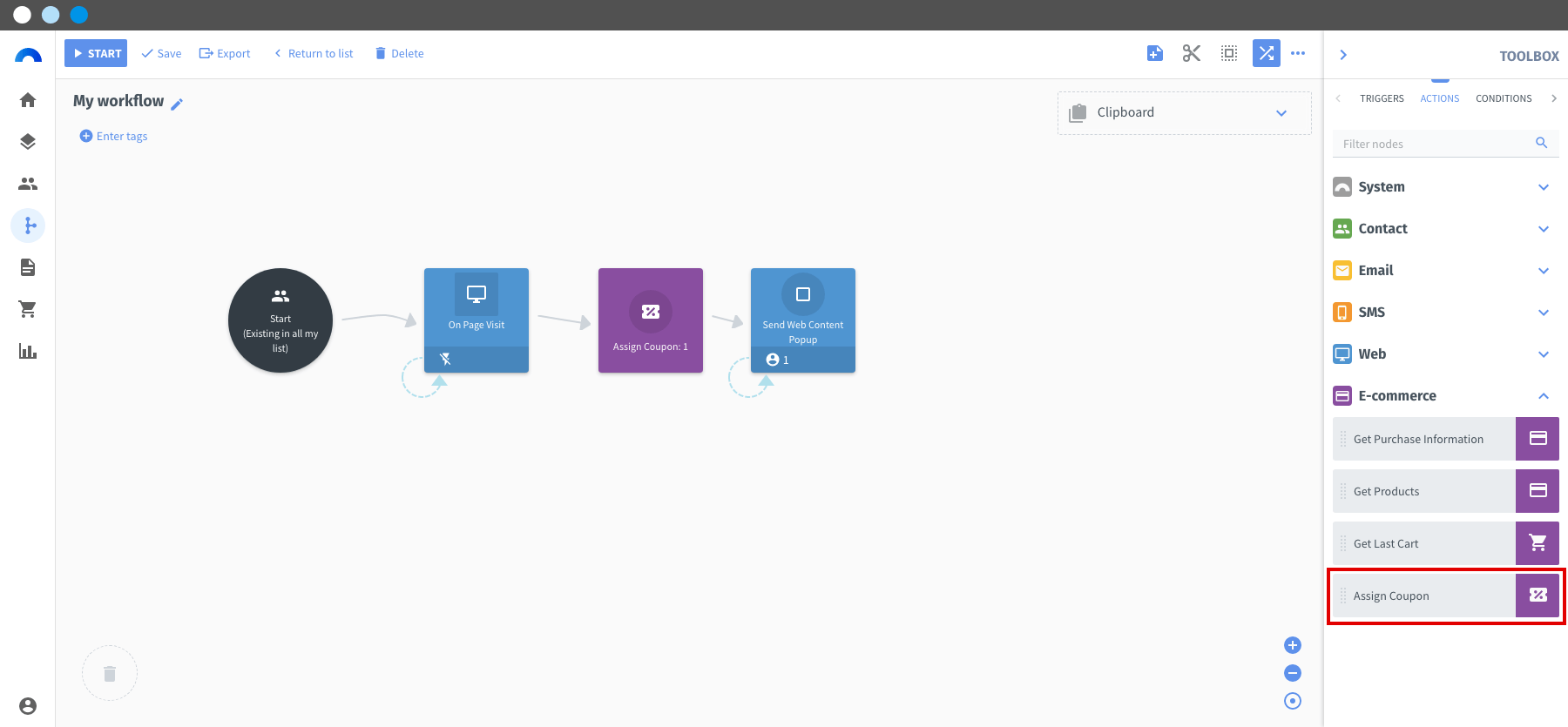Click Return to list link
Image resolution: width=1568 pixels, height=727 pixels.
[x=314, y=53]
